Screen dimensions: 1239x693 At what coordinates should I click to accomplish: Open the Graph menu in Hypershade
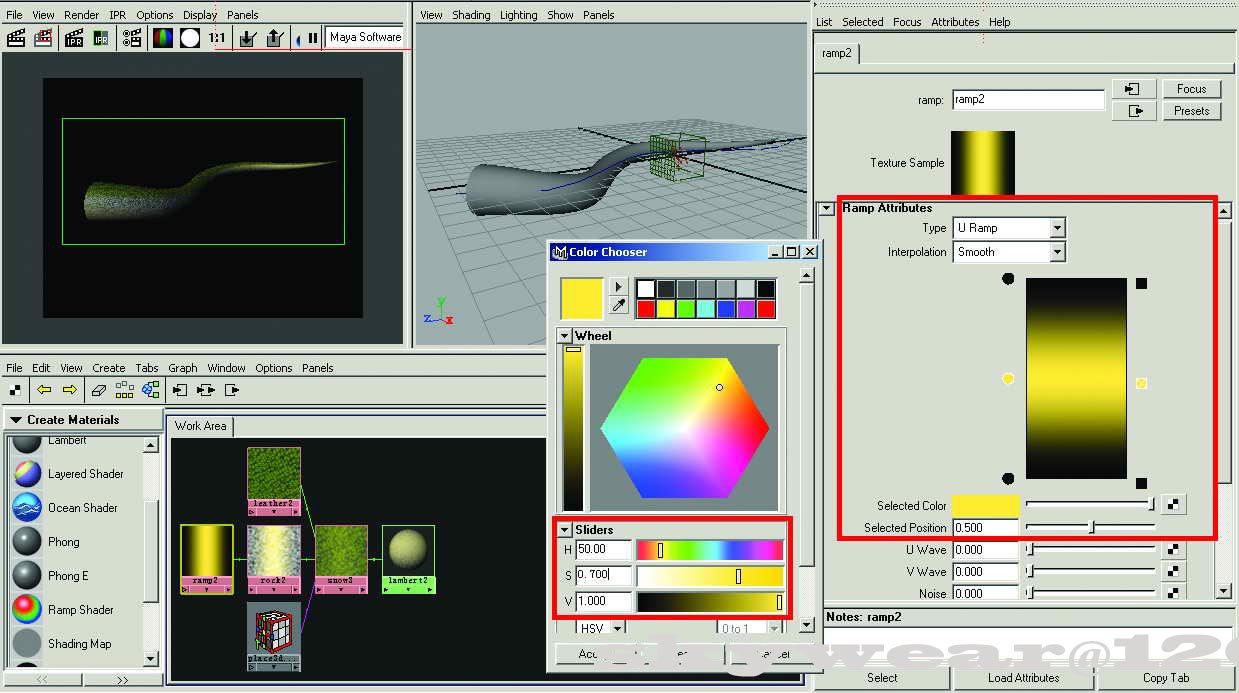point(183,368)
